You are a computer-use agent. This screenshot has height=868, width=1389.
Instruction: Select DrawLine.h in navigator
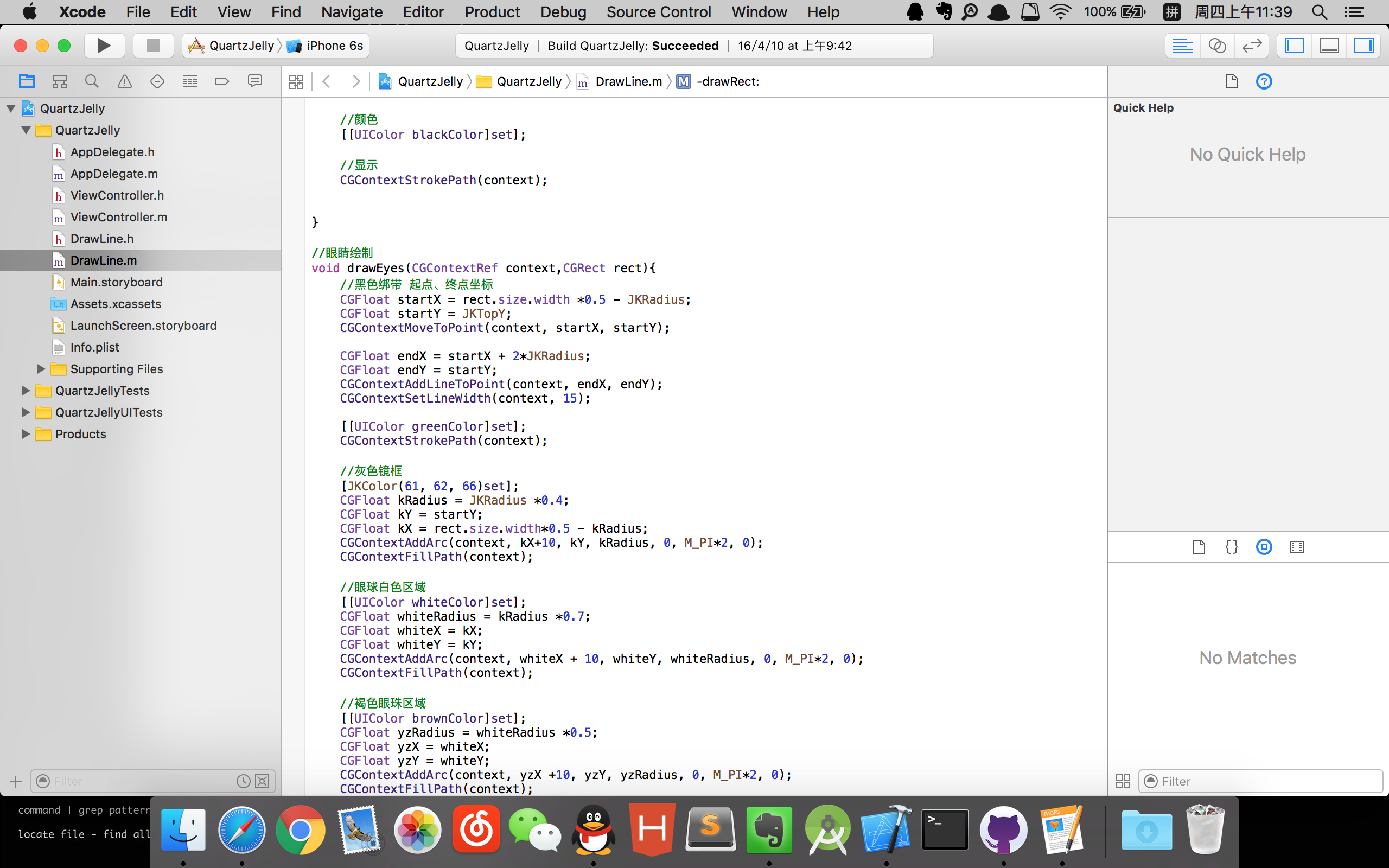[x=141, y=239]
